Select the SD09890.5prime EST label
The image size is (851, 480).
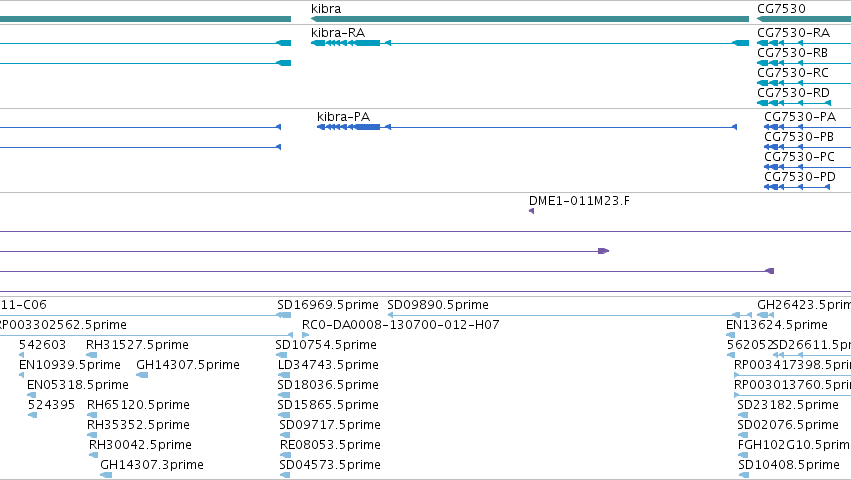tap(438, 305)
